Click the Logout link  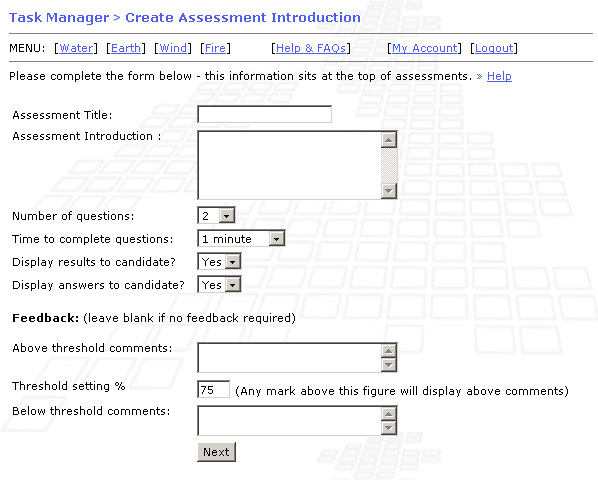[494, 48]
